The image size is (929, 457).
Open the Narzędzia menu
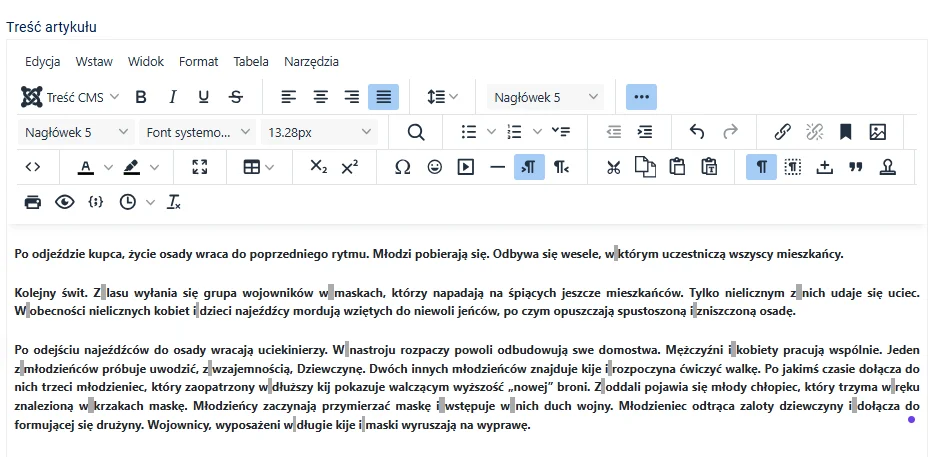point(311,61)
